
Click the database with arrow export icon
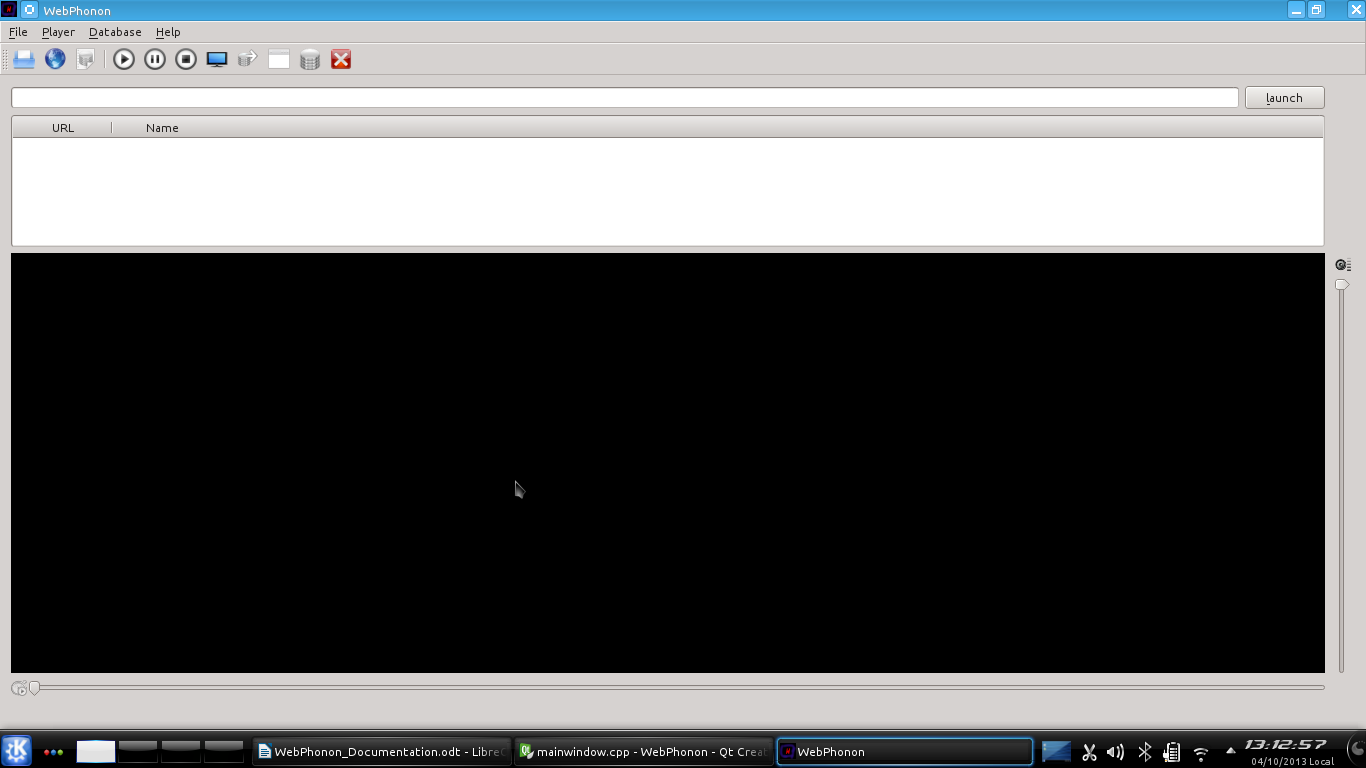pos(248,60)
